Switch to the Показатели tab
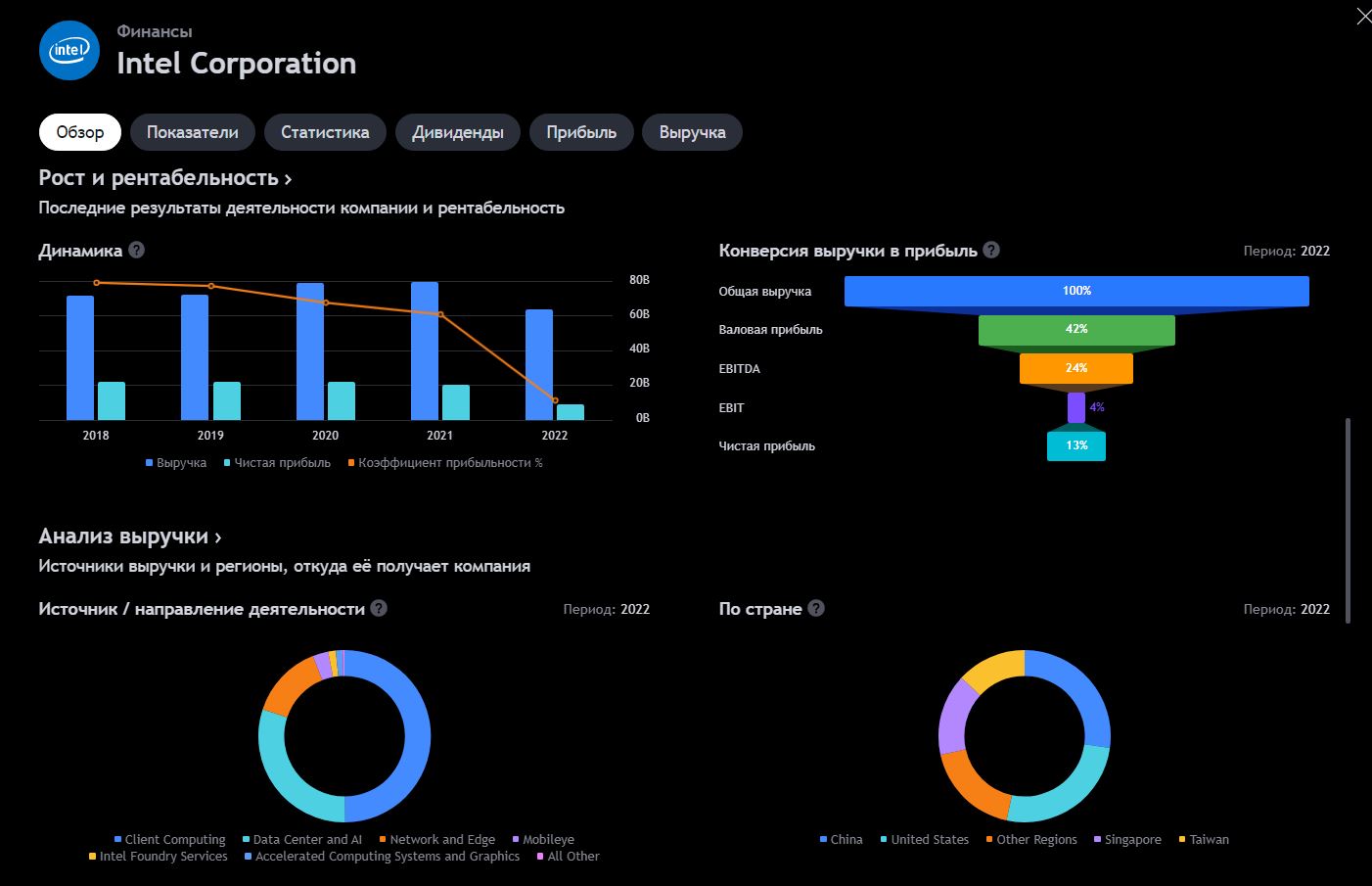The image size is (1372, 886). click(x=193, y=132)
